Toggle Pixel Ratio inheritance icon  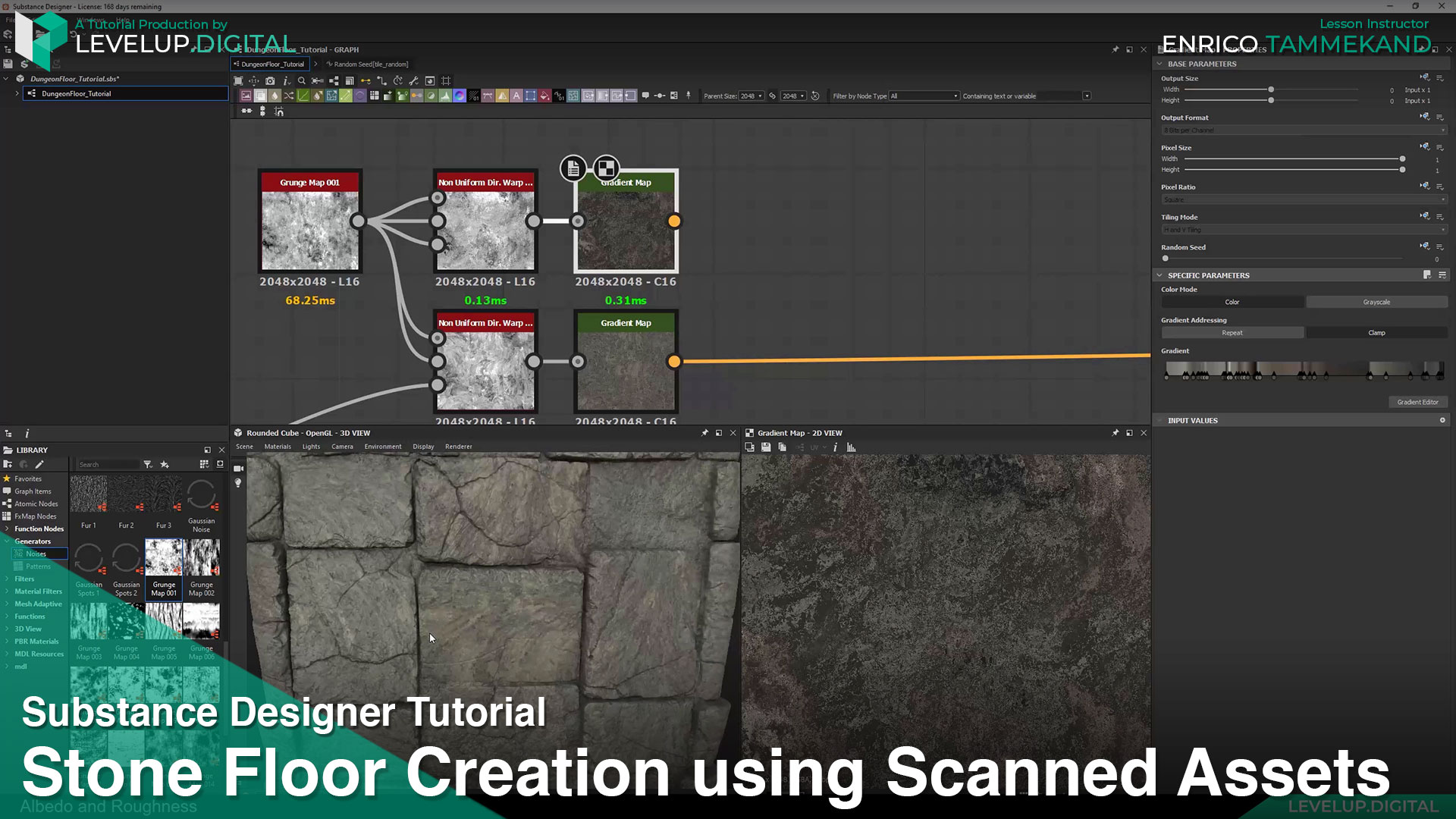click(x=1425, y=186)
